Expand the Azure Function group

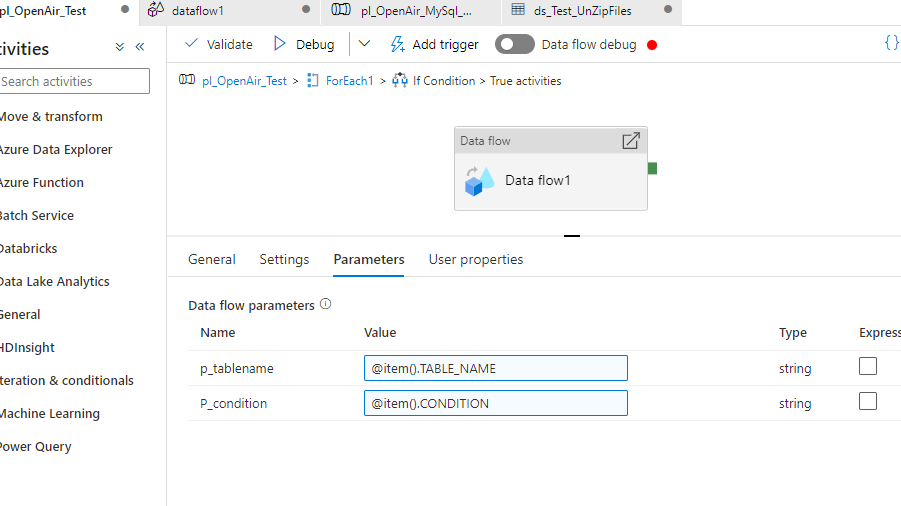41,183
